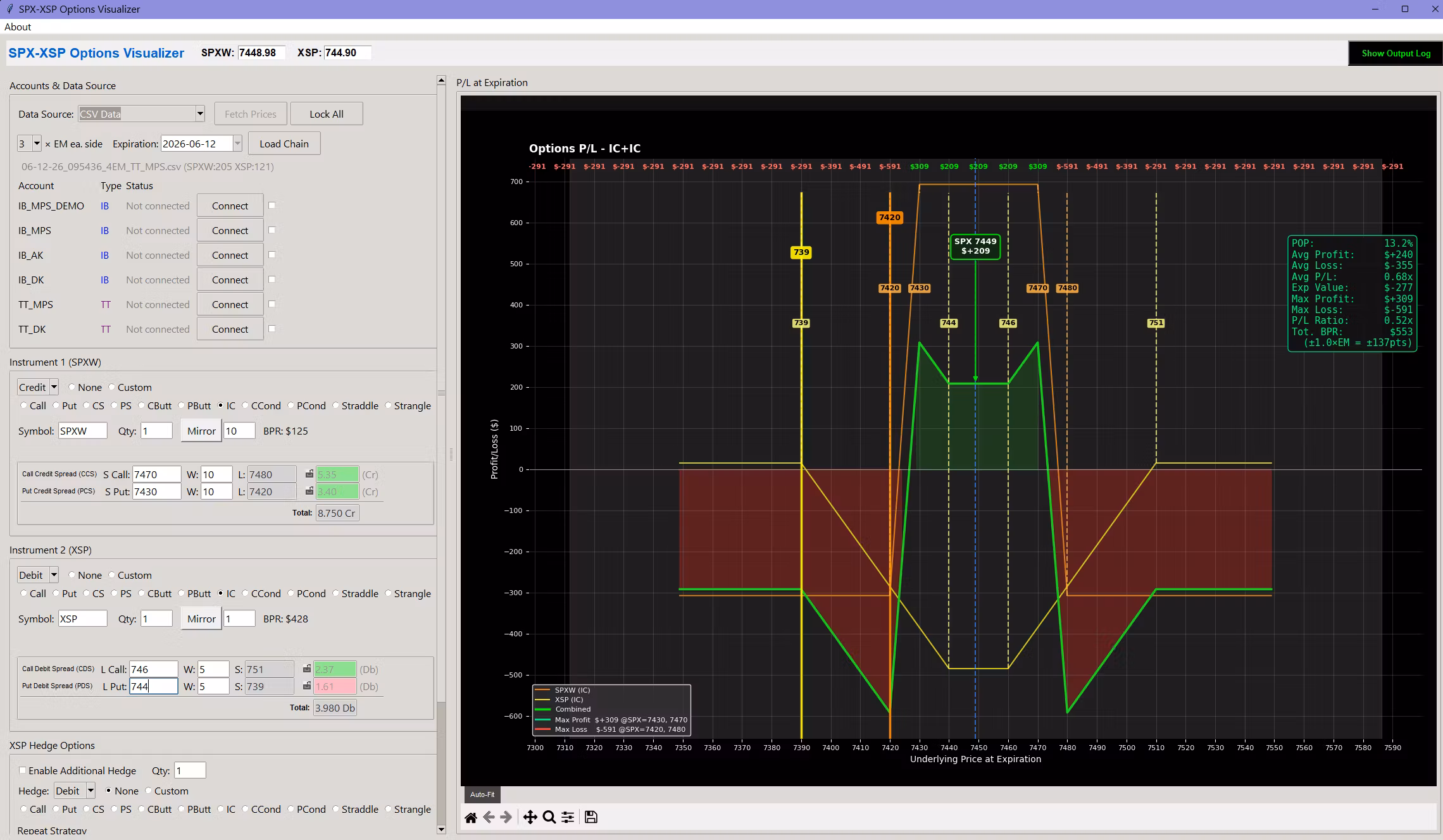
Task: Open the About menu
Action: pyautogui.click(x=18, y=27)
